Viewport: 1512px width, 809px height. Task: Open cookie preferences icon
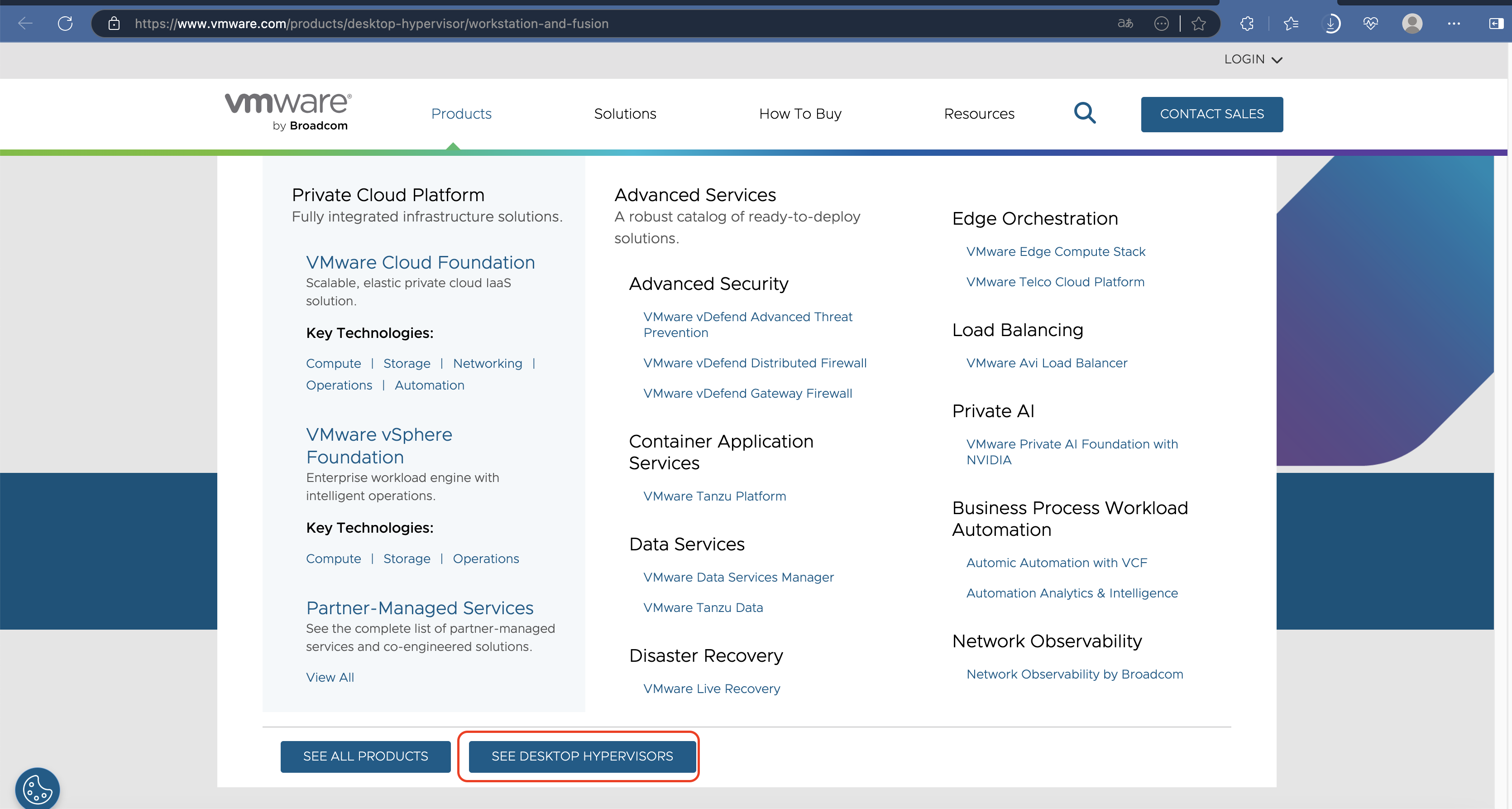pos(37,789)
